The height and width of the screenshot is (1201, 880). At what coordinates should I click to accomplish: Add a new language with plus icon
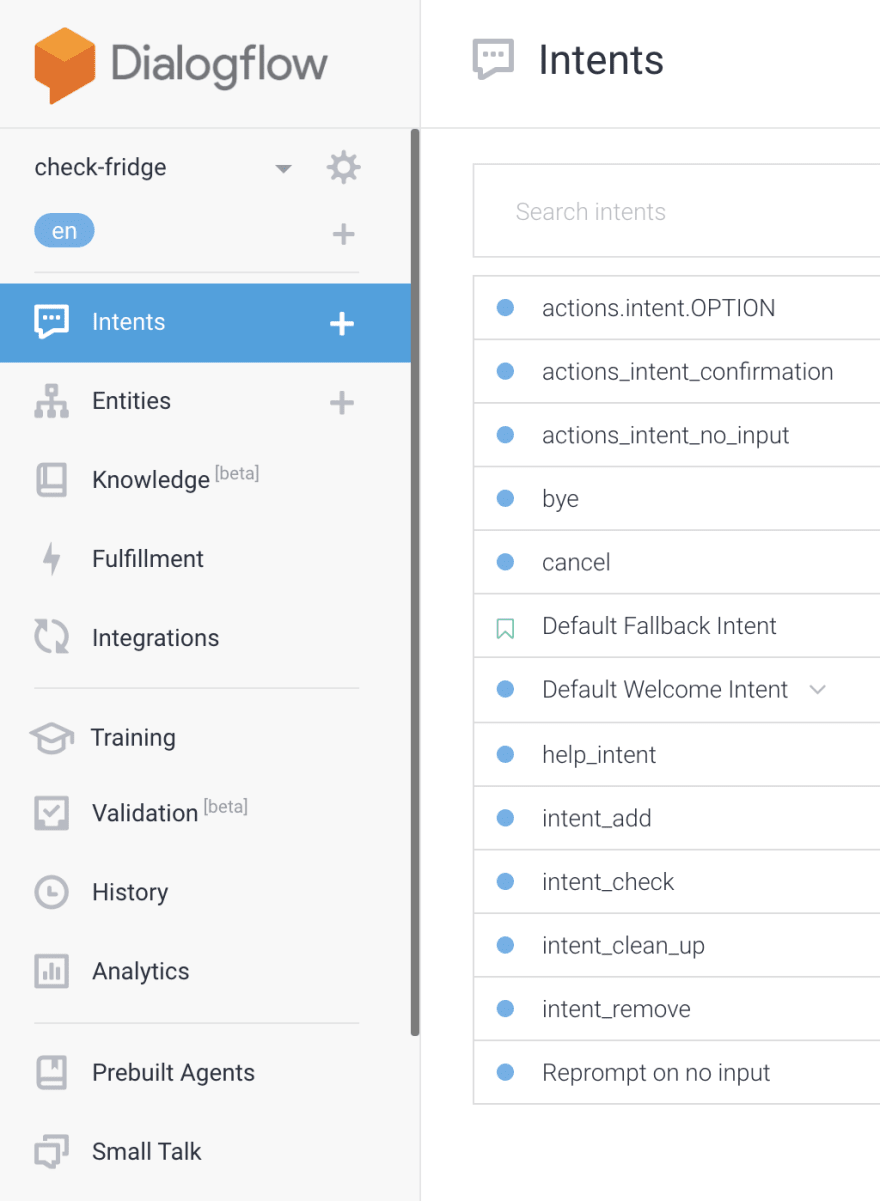343,234
